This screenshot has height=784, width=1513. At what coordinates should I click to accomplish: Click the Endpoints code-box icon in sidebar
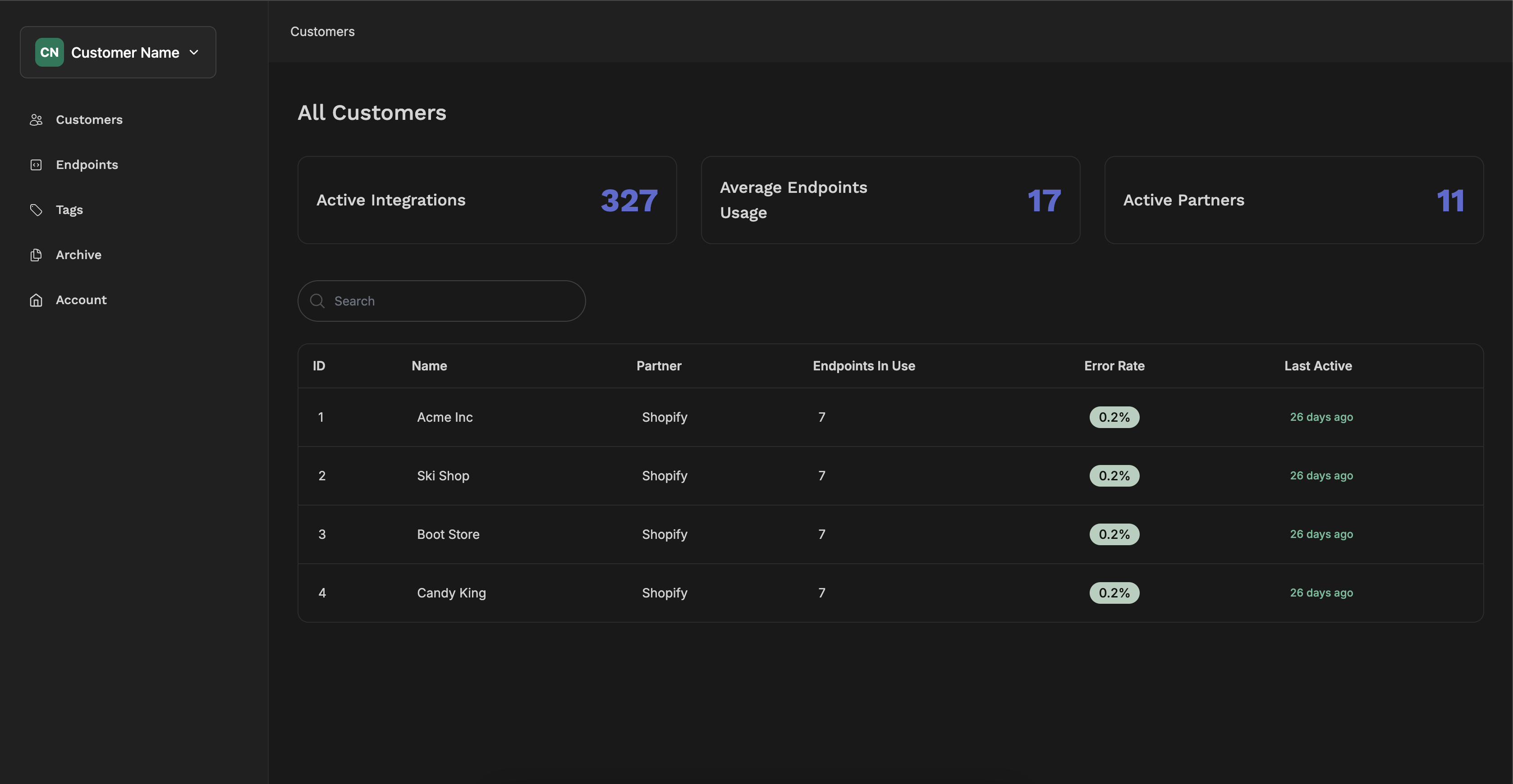pos(36,165)
